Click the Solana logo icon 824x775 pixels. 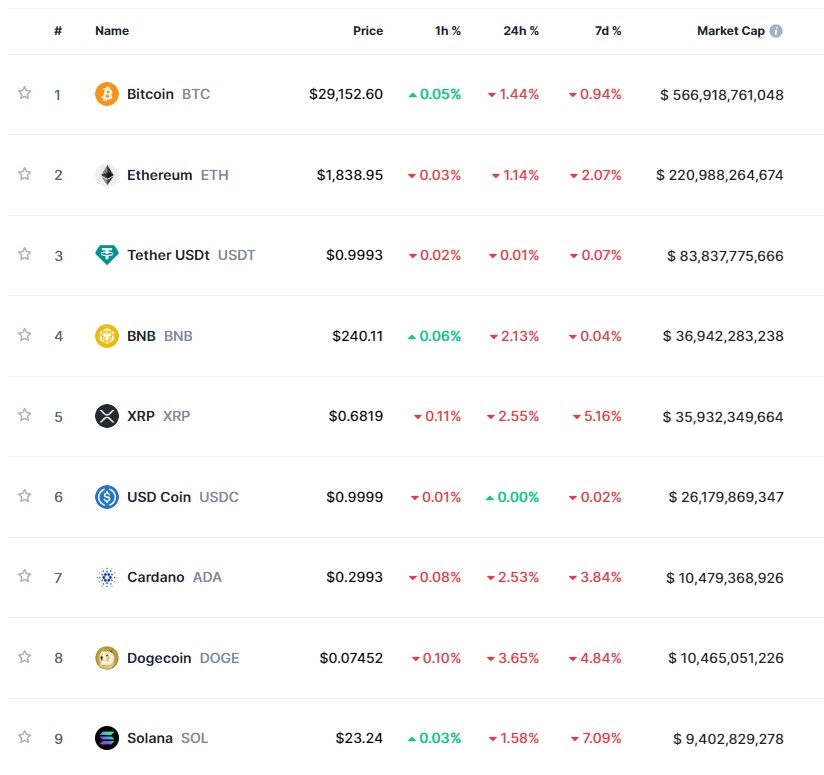(106, 738)
